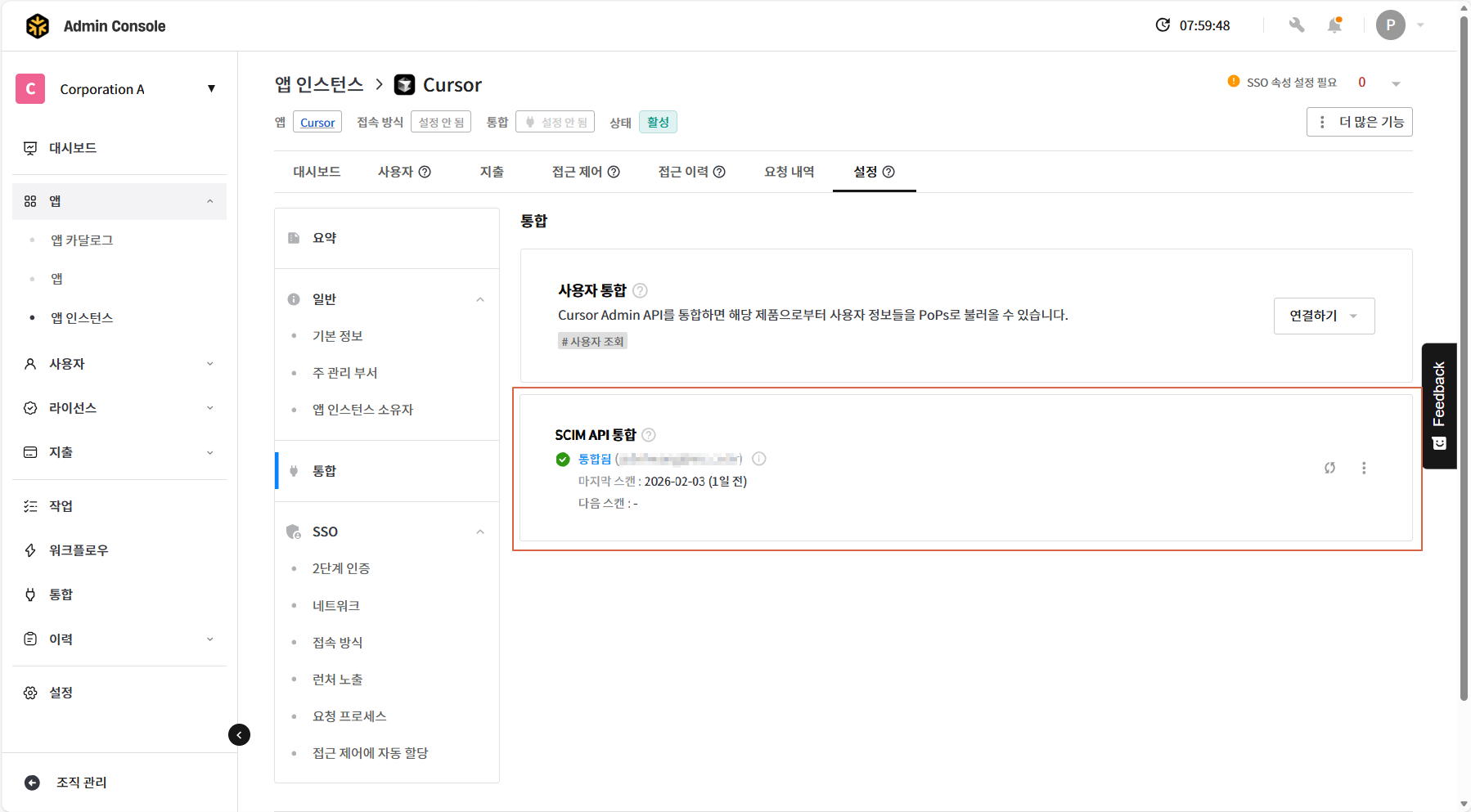Click the SCIM API sync refresh icon
Viewport: 1471px width, 812px height.
(x=1329, y=468)
